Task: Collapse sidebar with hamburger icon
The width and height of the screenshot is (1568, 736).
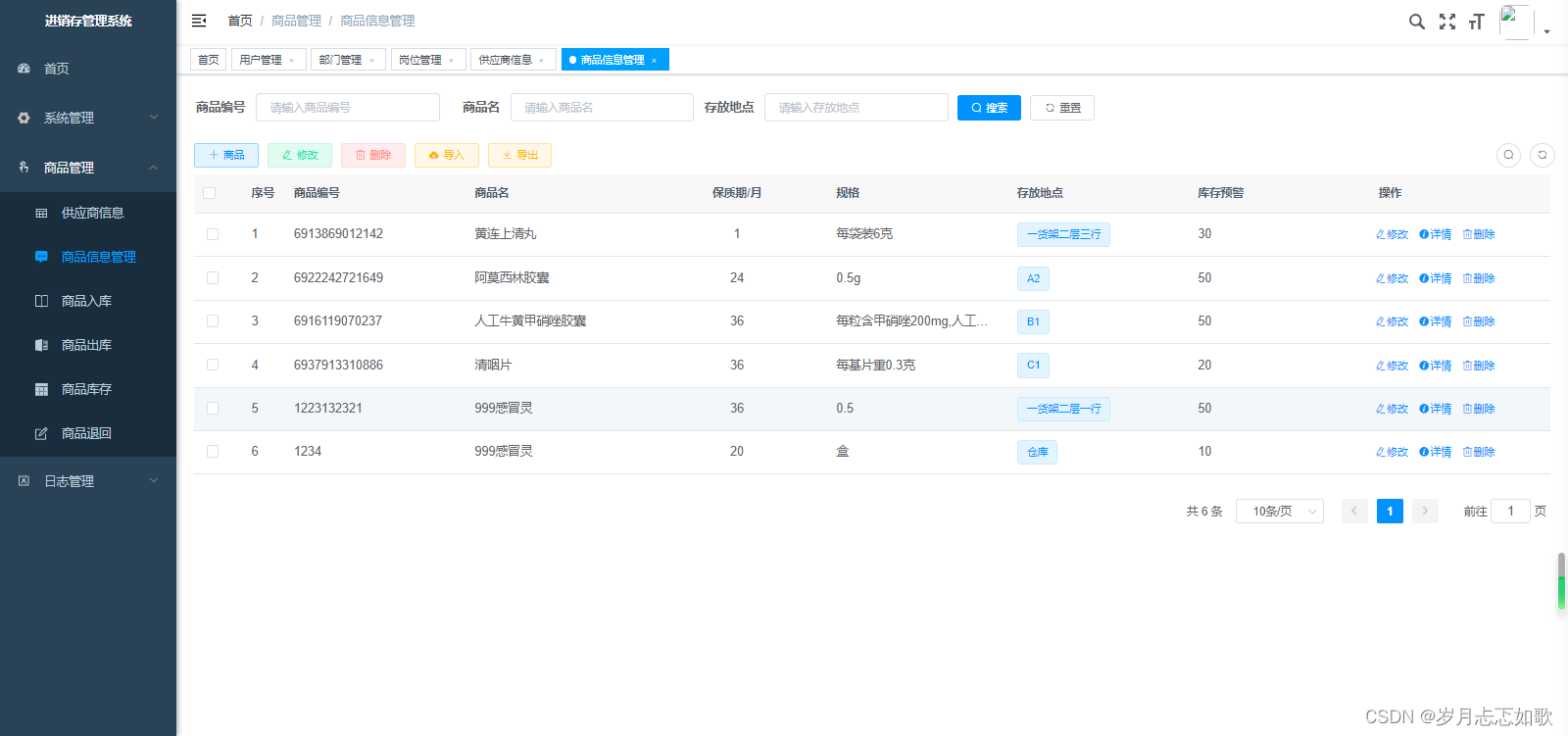Action: [x=199, y=21]
